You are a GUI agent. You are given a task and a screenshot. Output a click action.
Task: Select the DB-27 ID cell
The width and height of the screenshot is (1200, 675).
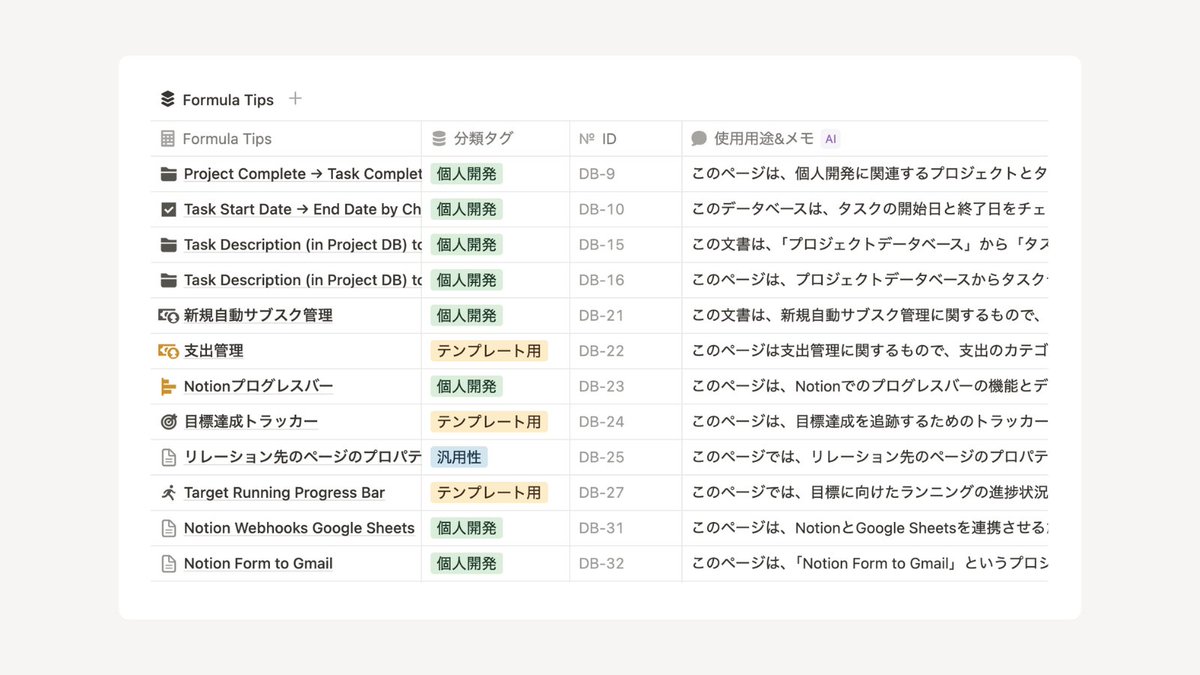click(626, 493)
